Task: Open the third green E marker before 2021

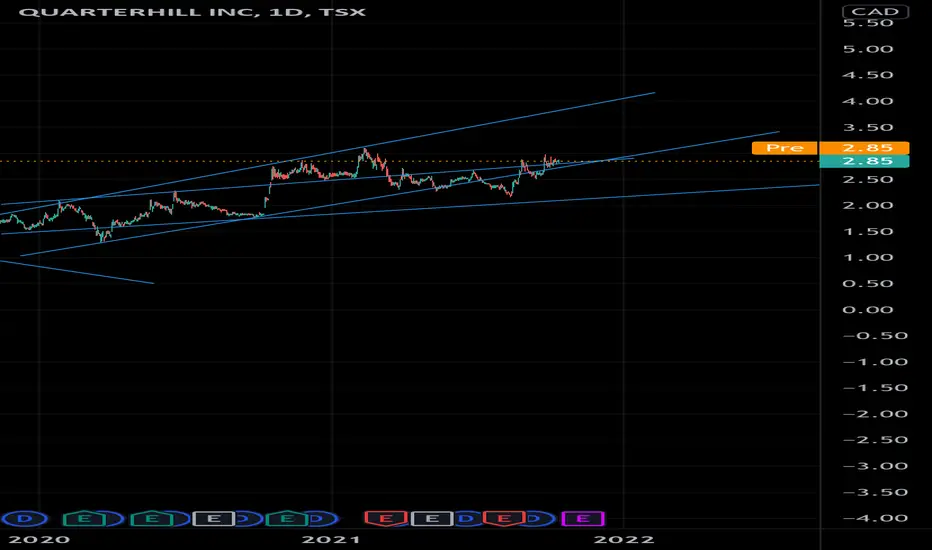Action: point(286,519)
